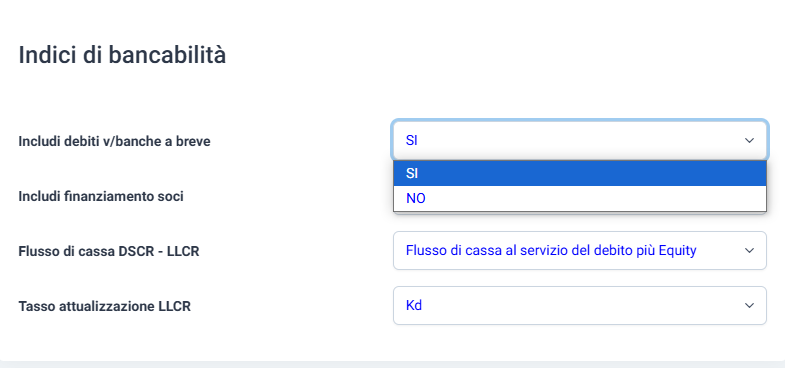Select SI in the open dropdown list
This screenshot has height=368, width=785.
pyautogui.click(x=580, y=174)
